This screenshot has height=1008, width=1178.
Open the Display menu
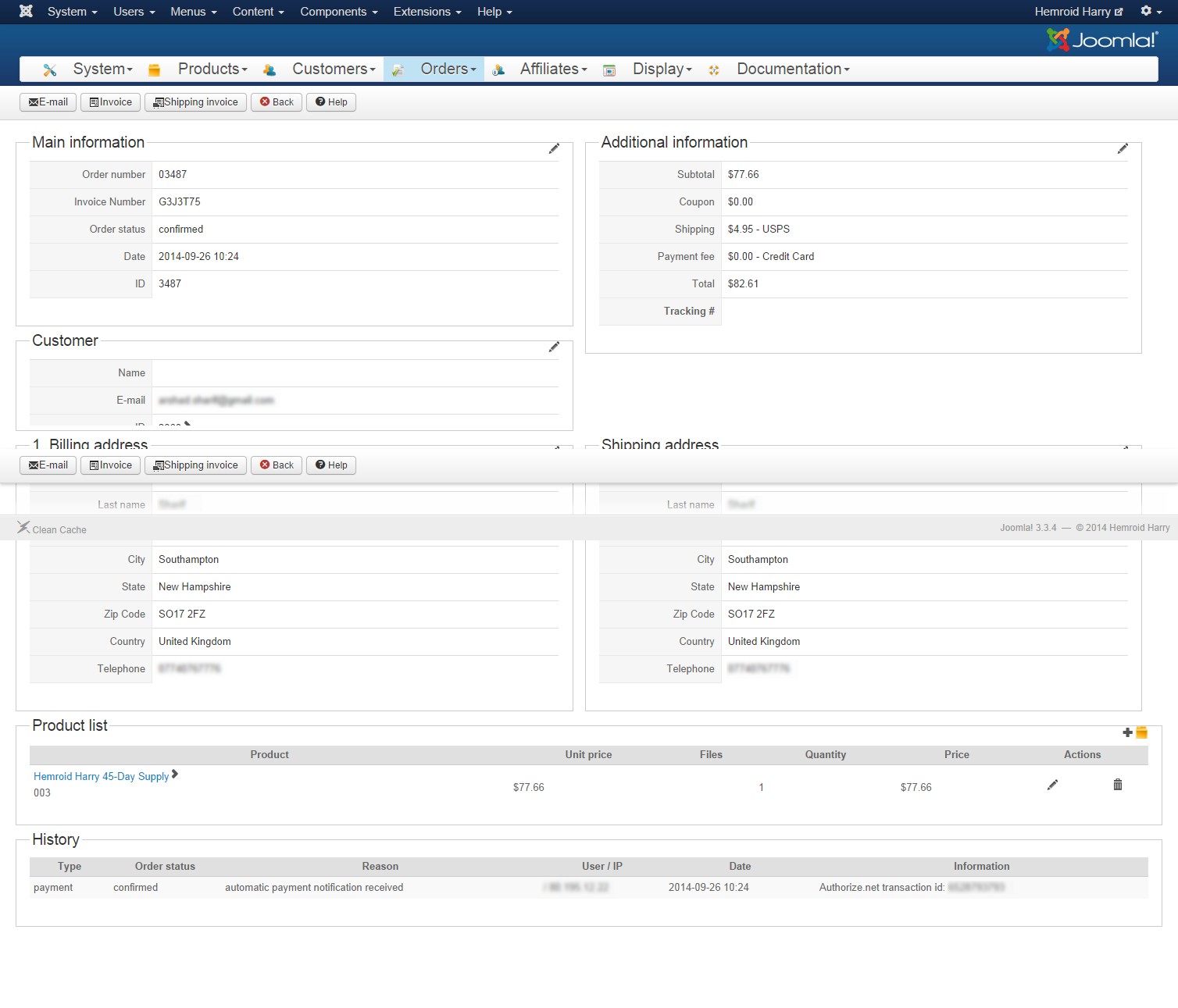[662, 69]
